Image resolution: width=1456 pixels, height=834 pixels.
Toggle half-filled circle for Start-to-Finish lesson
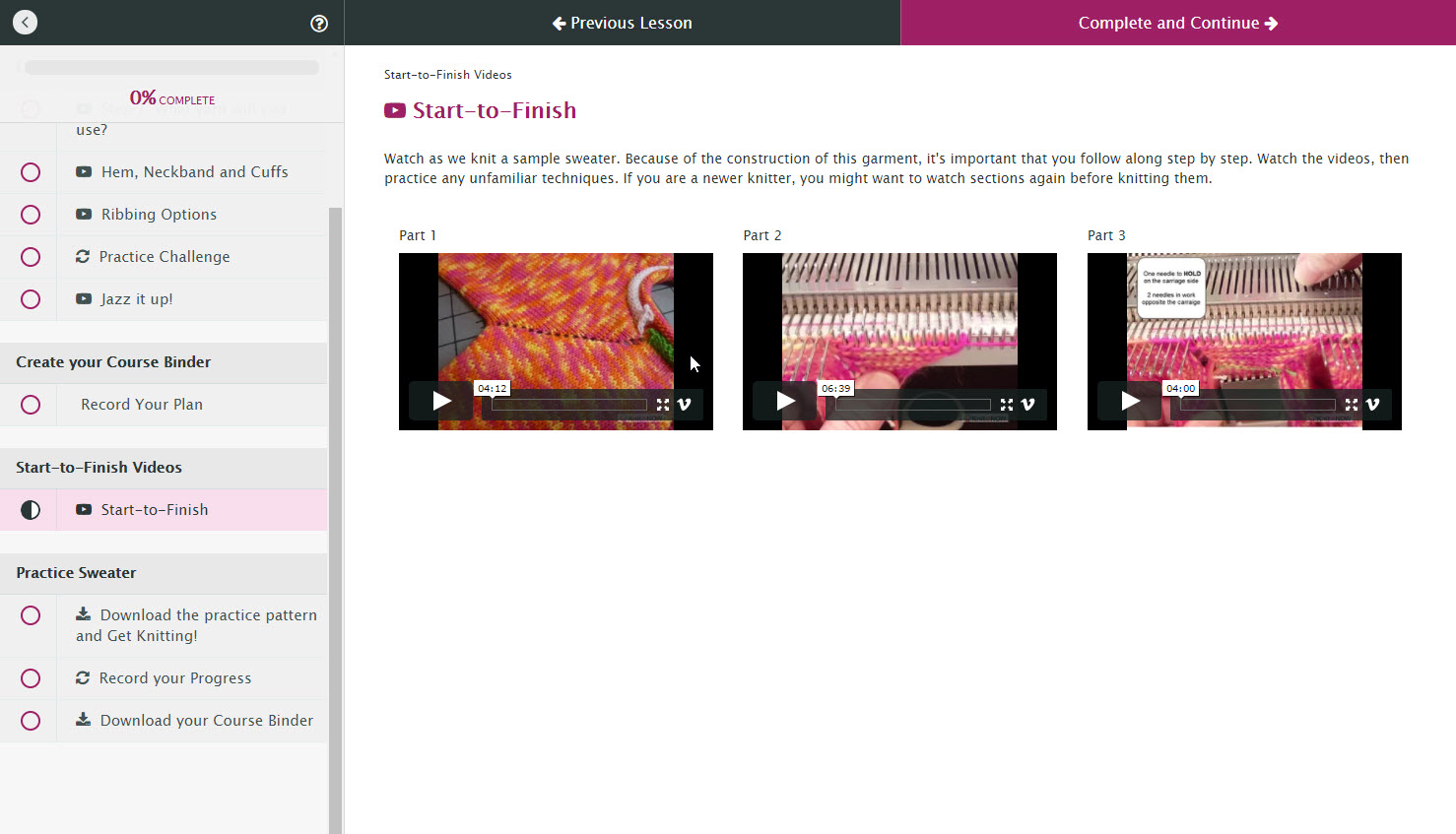[x=31, y=510]
